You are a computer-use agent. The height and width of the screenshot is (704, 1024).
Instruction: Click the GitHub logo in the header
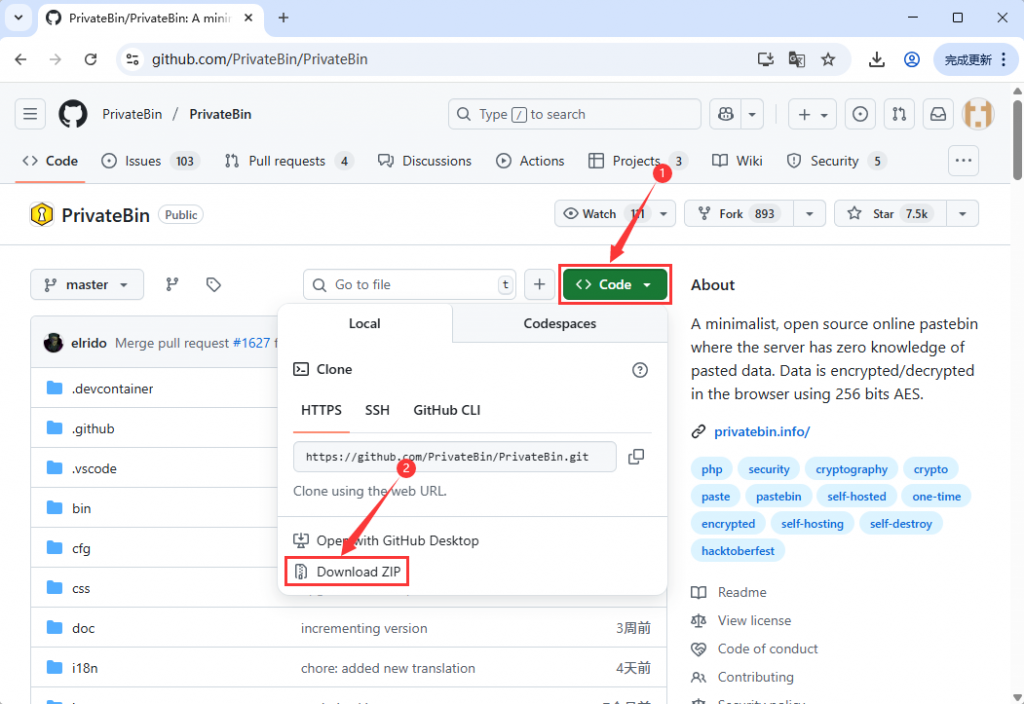coord(72,114)
